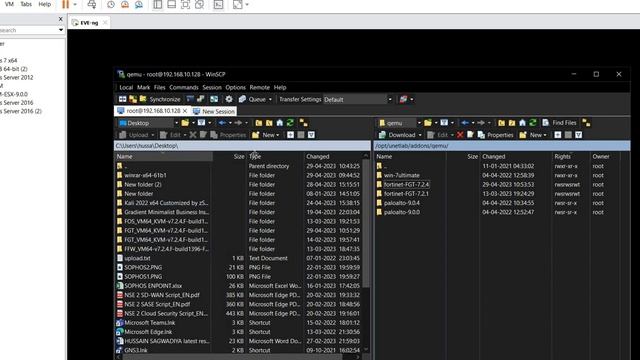
Task: Enter full screen mode icon in VMware
Action: coord(185,4)
